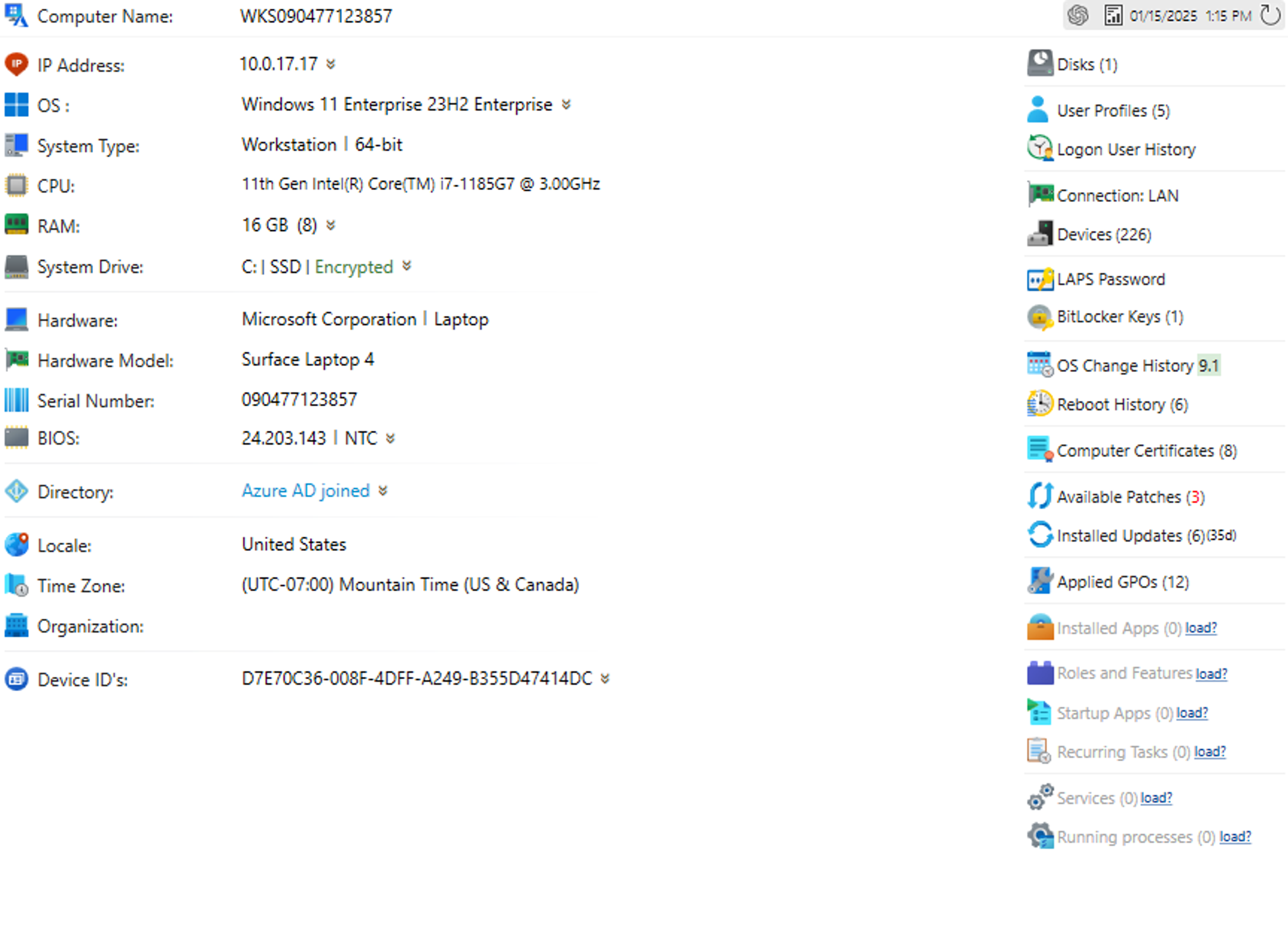Click load? next to Recurring Tasks
This screenshot has height=950, width=1288.
(x=1210, y=752)
